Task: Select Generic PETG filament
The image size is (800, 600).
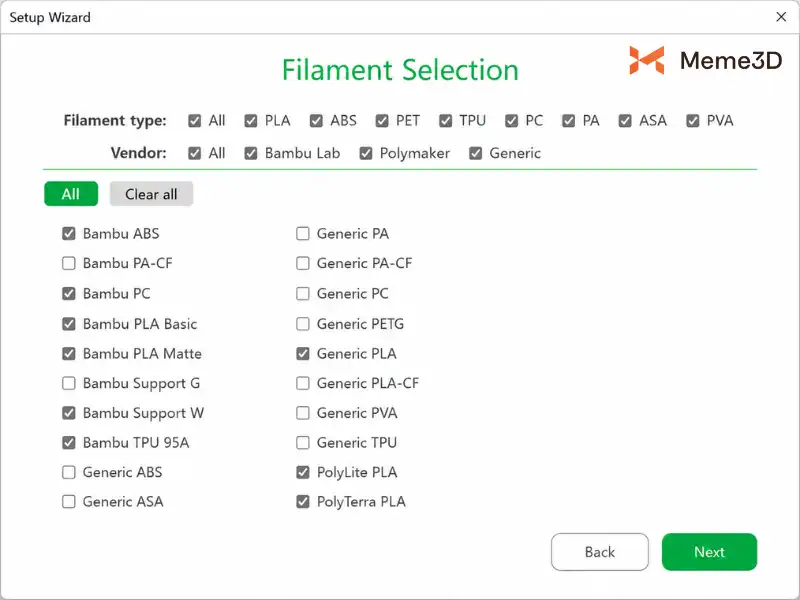Action: pyautogui.click(x=303, y=324)
